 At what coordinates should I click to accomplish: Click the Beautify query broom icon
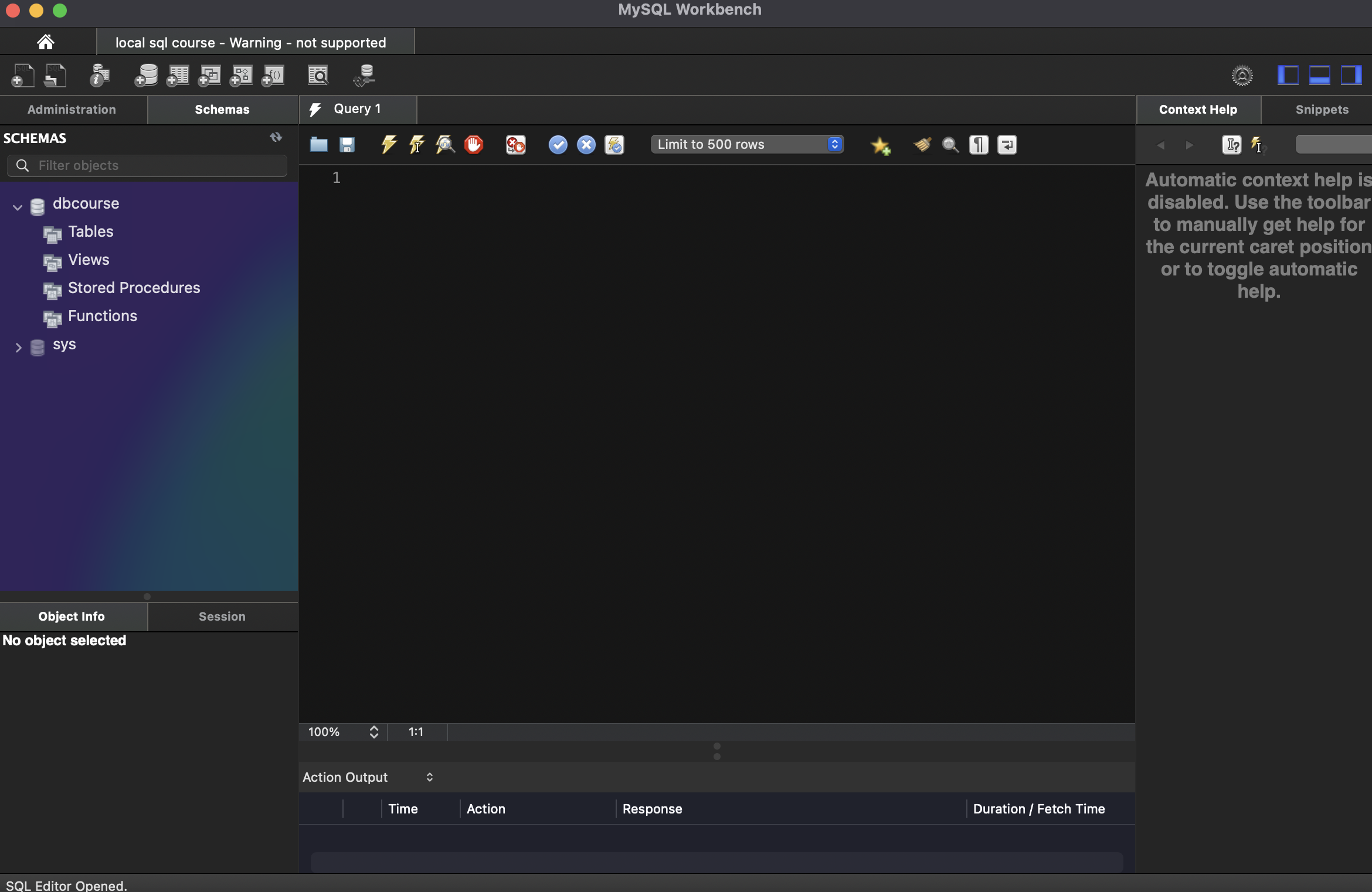[x=922, y=144]
